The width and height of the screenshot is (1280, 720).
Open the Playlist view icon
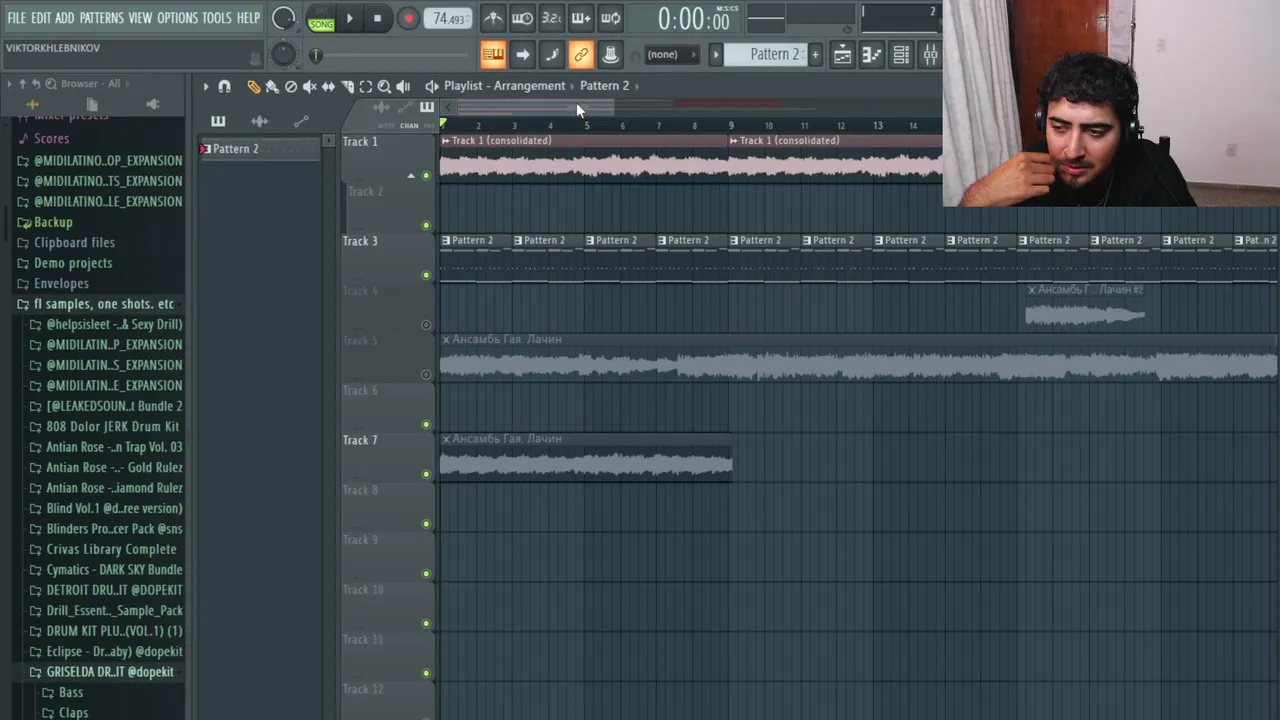coord(843,55)
